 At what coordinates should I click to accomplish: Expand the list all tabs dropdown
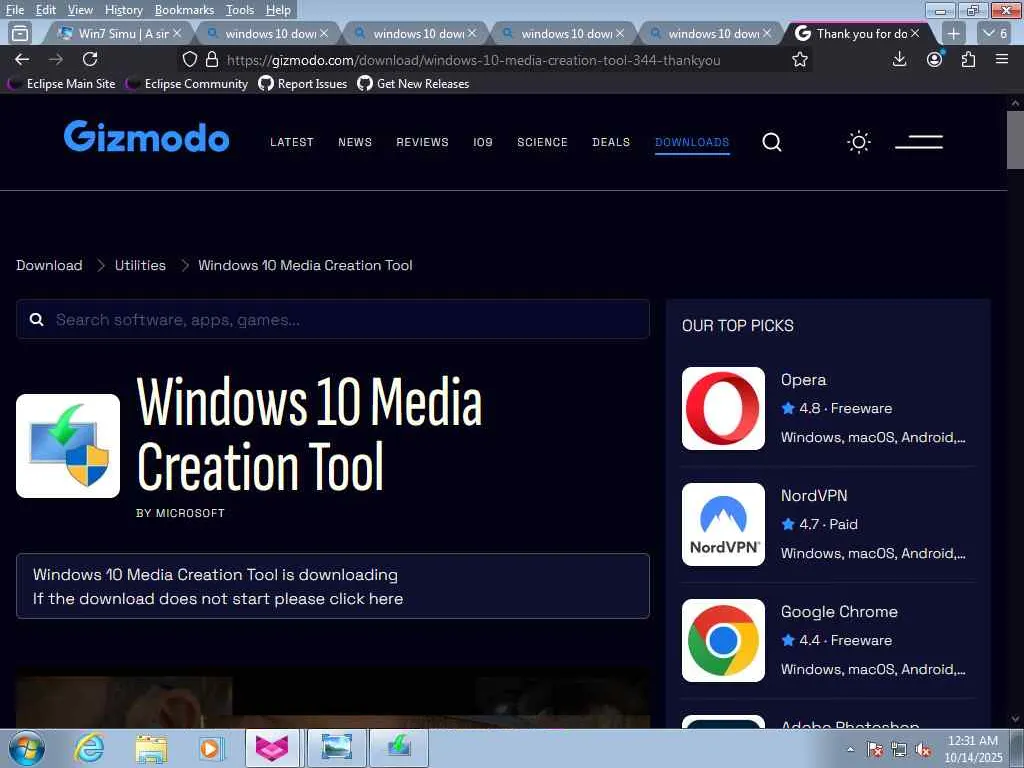click(996, 33)
